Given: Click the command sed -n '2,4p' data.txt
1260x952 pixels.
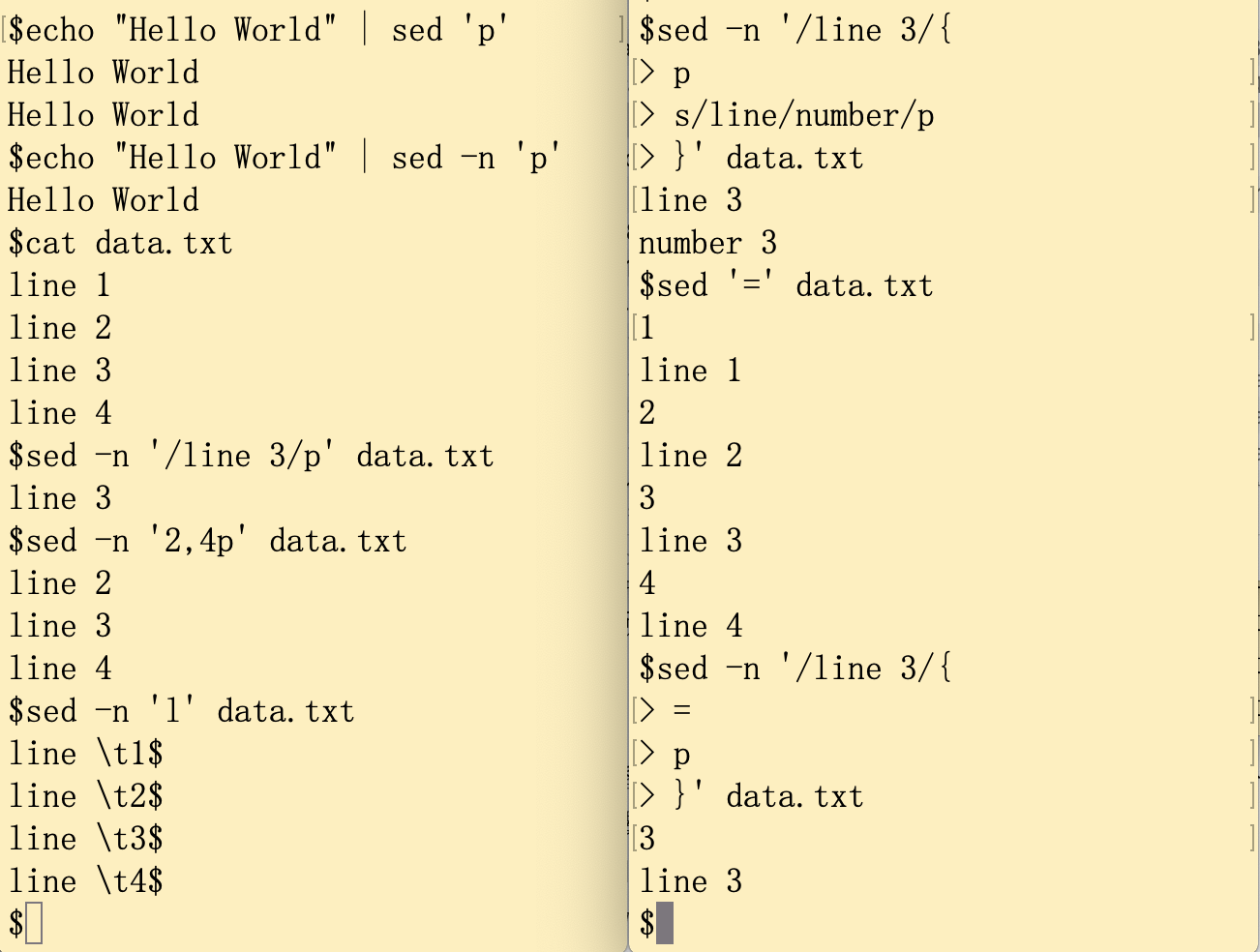Looking at the screenshot, I should 207,541.
